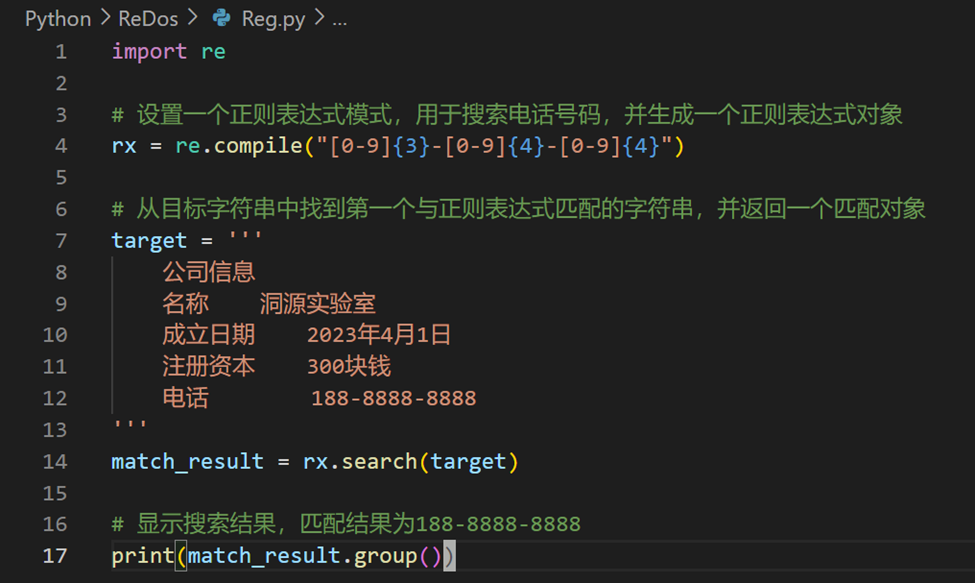Click the "300块钱" text on line 11

349,366
